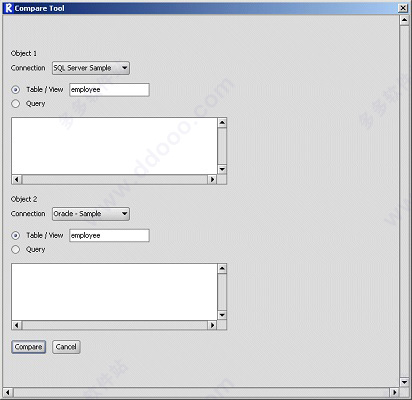Select Query radio under Object 2
Screen dimensions: 412x400
15,249
